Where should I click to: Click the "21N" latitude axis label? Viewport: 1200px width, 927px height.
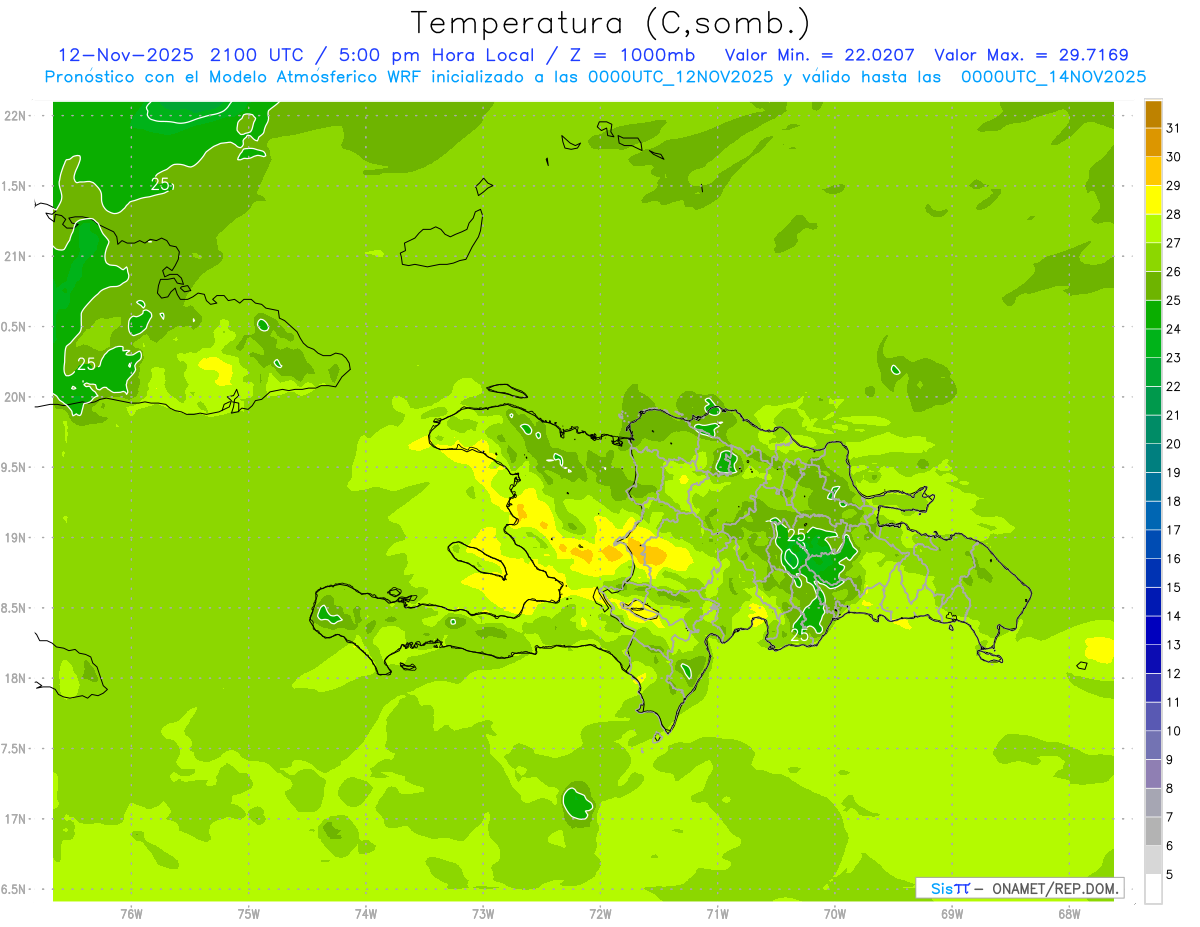pos(15,256)
